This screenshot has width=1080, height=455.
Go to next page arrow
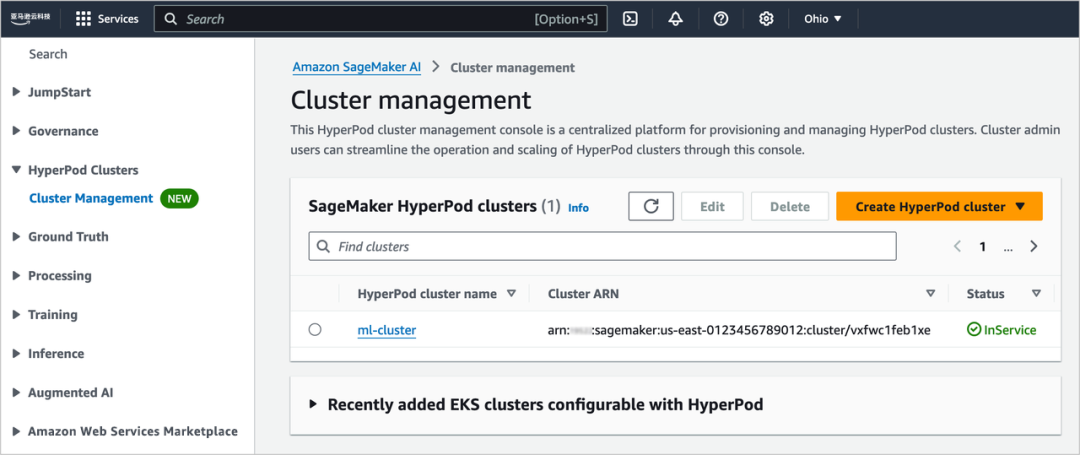coord(1034,246)
